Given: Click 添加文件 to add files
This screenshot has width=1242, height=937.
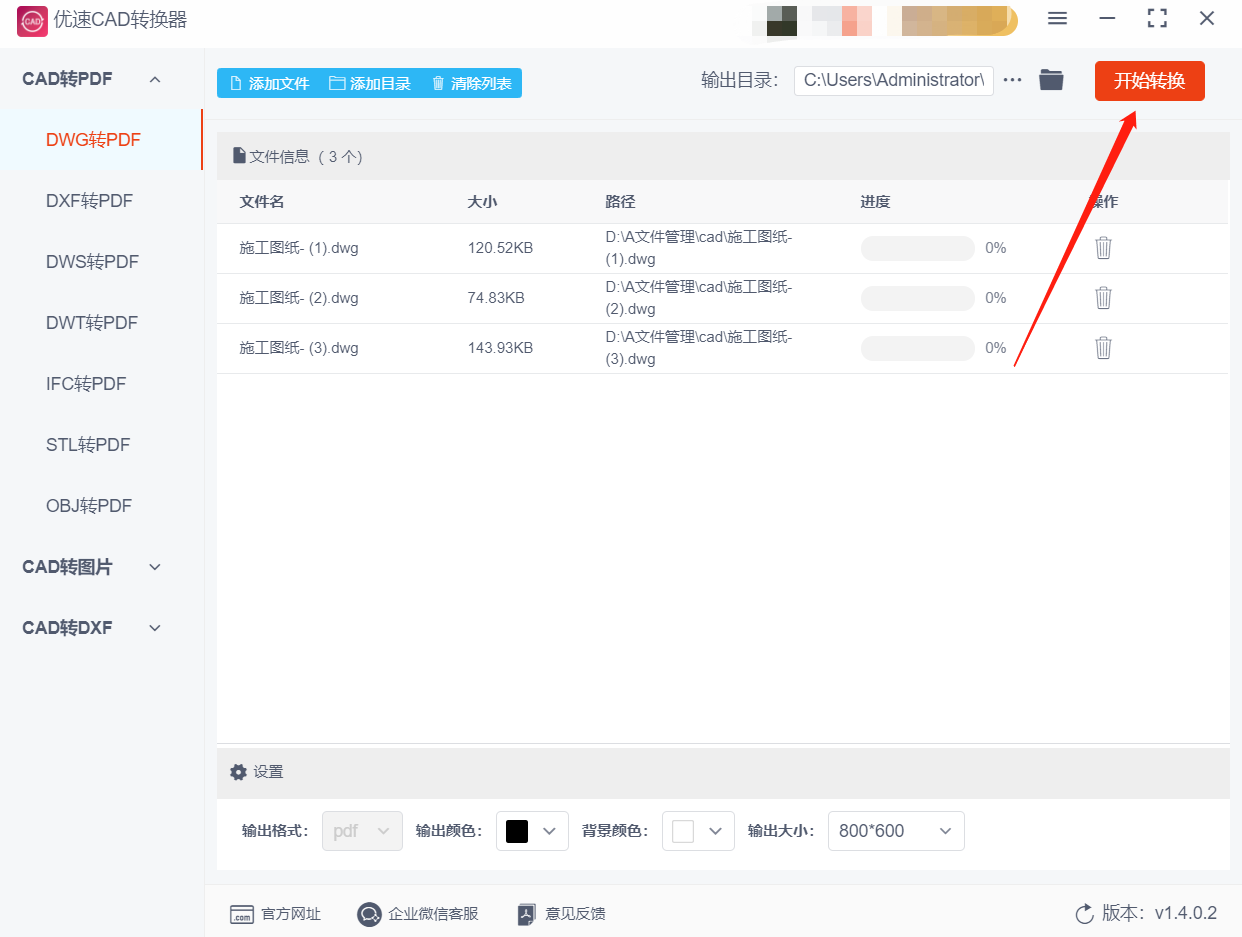Looking at the screenshot, I should coord(269,83).
